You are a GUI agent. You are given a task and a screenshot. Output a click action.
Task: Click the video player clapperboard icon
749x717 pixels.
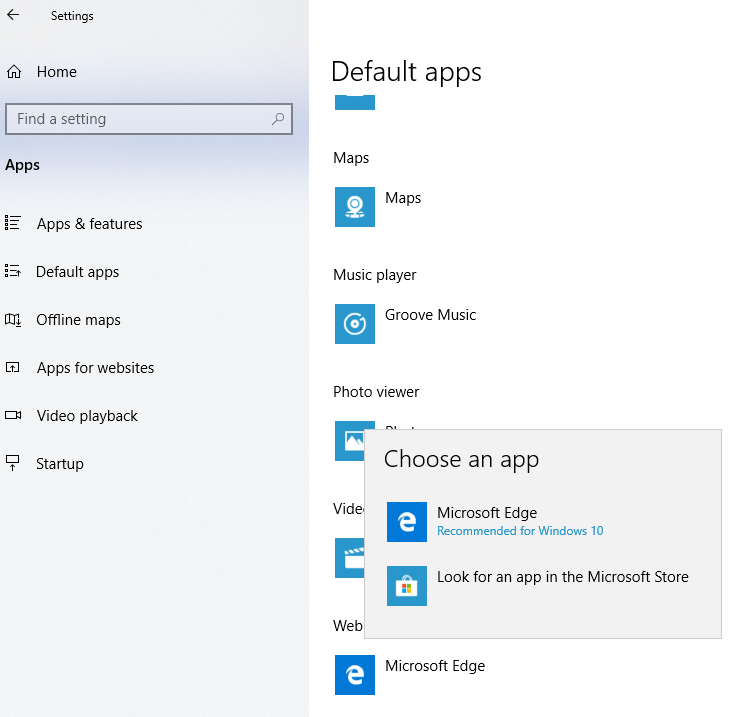[350, 558]
